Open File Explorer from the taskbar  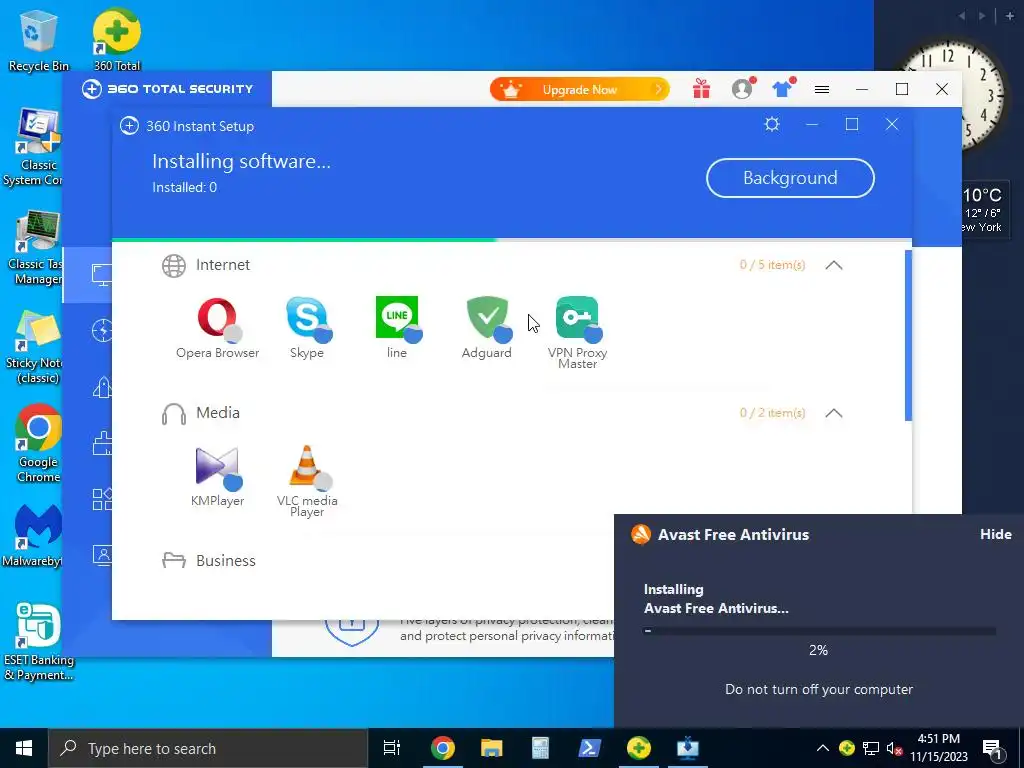[492, 748]
